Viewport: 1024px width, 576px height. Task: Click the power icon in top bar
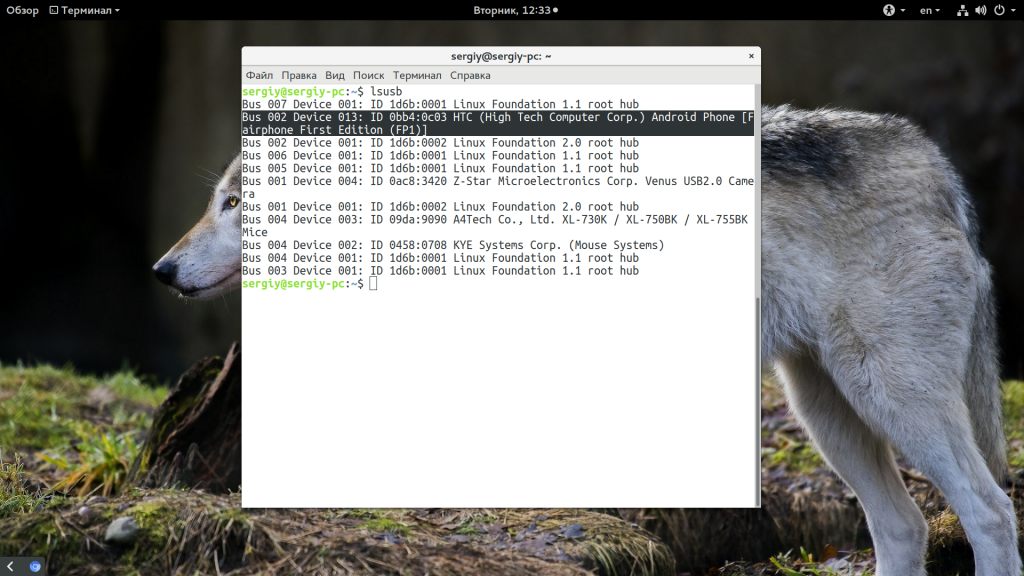pos(997,10)
